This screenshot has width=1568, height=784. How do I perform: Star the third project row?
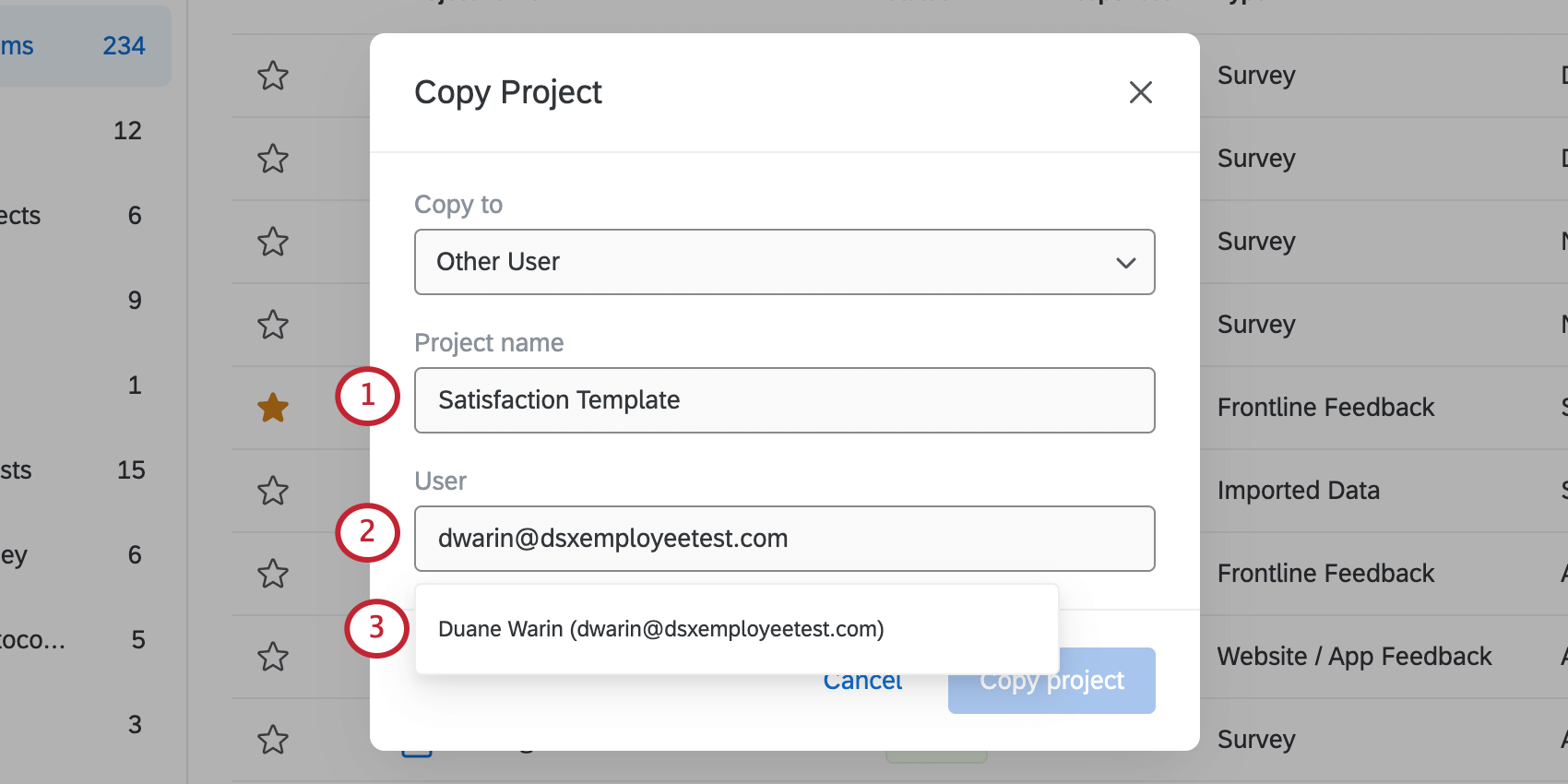pos(273,242)
